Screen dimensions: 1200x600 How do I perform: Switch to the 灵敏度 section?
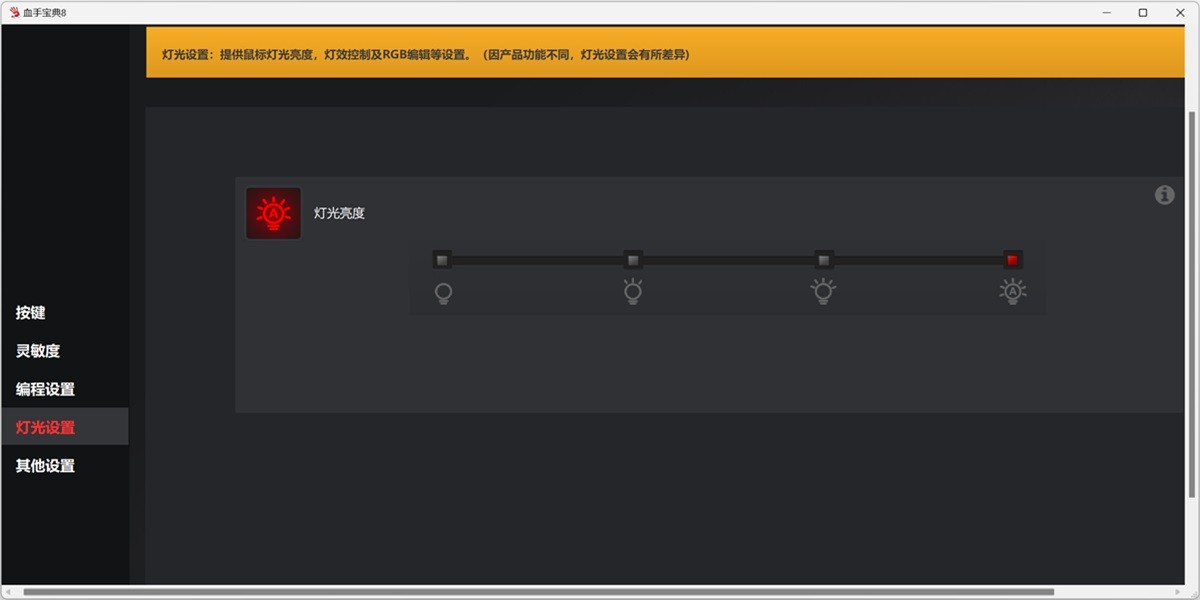[36, 350]
